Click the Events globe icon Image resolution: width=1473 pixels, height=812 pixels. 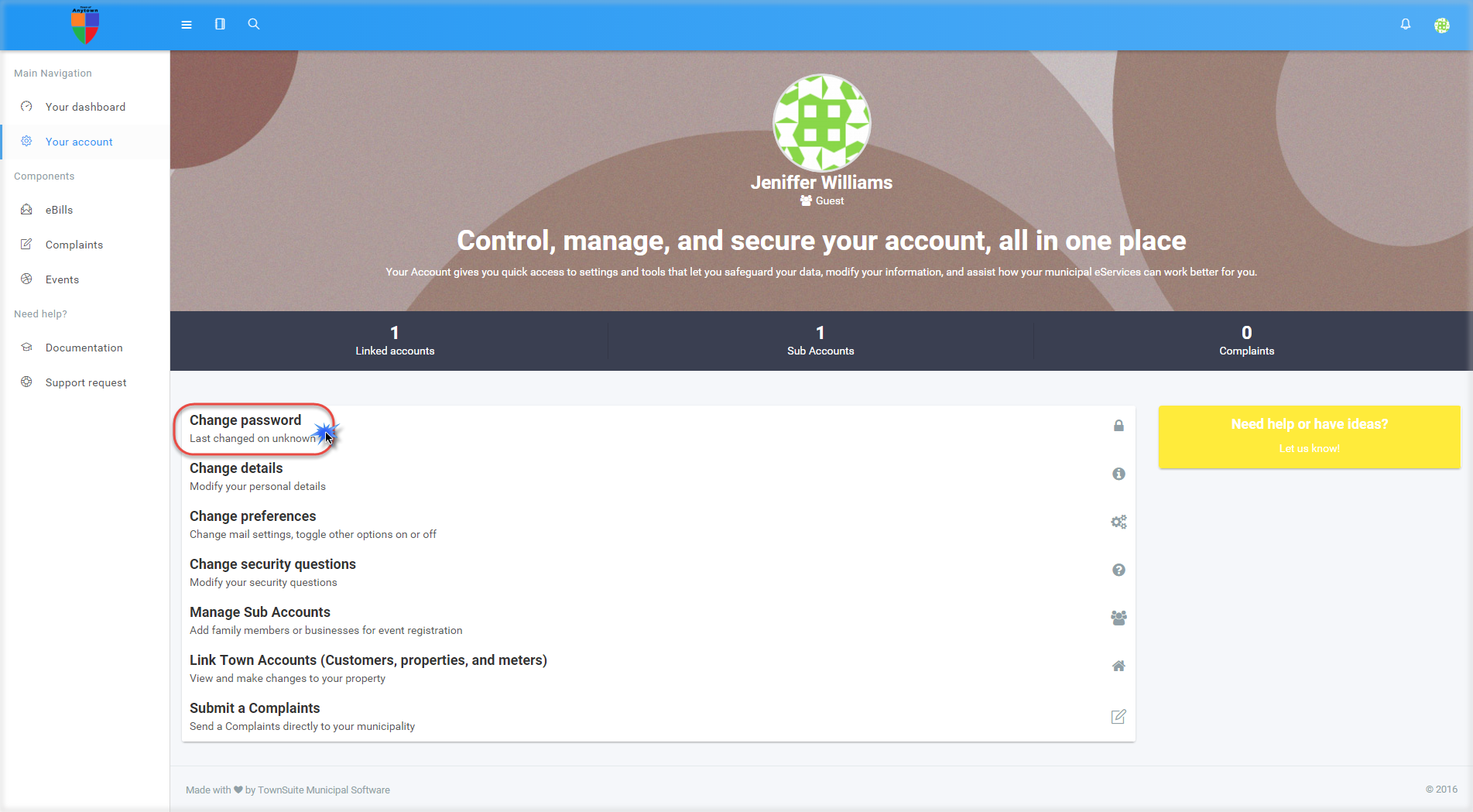pyautogui.click(x=26, y=279)
